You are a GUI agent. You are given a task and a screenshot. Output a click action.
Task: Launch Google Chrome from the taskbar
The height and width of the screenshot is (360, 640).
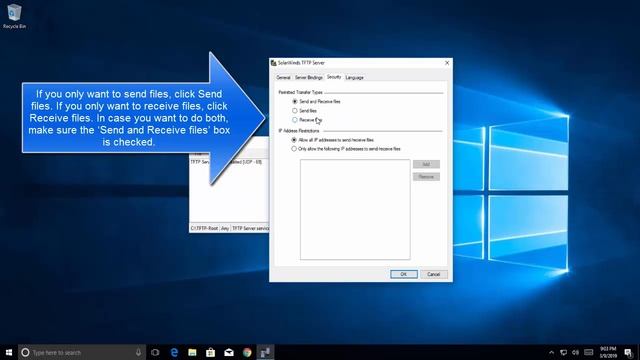247,352
